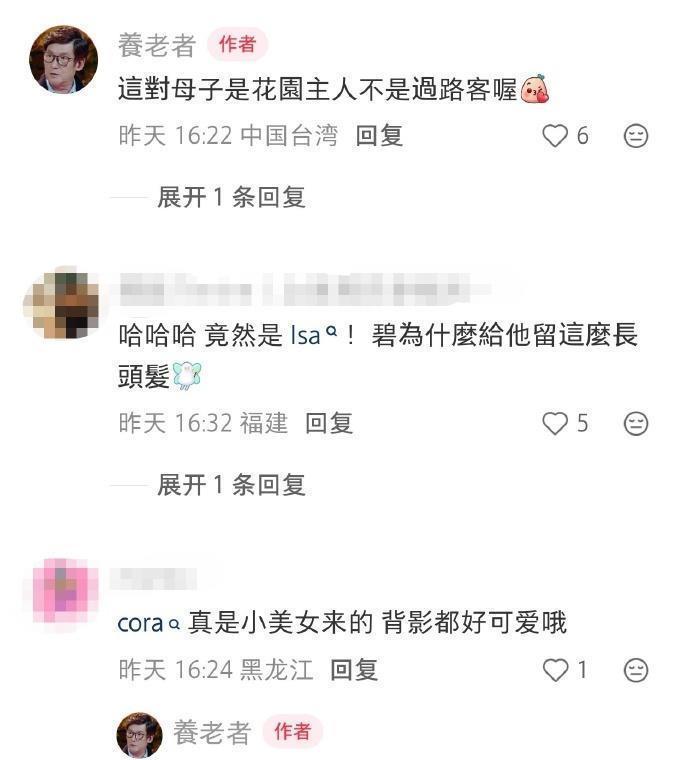The width and height of the screenshot is (690, 760).
Task: Like the 黑龙江 comment with 1 like
Action: point(555,670)
